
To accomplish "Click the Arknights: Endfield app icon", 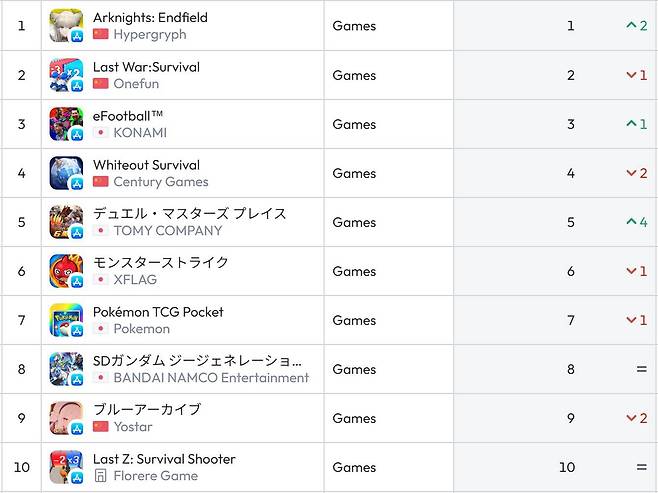I will [x=66, y=26].
